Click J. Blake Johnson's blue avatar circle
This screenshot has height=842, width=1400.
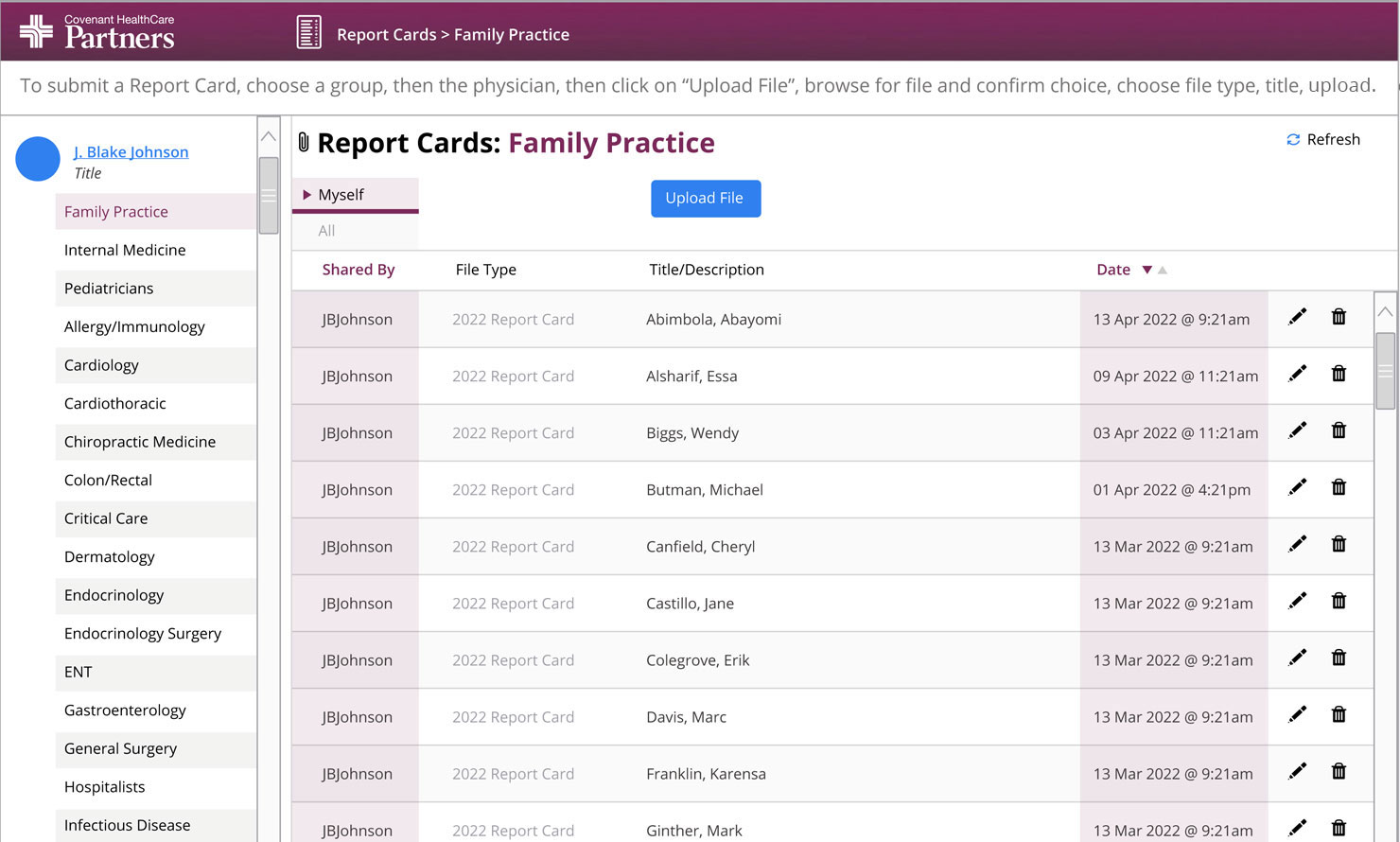38,159
